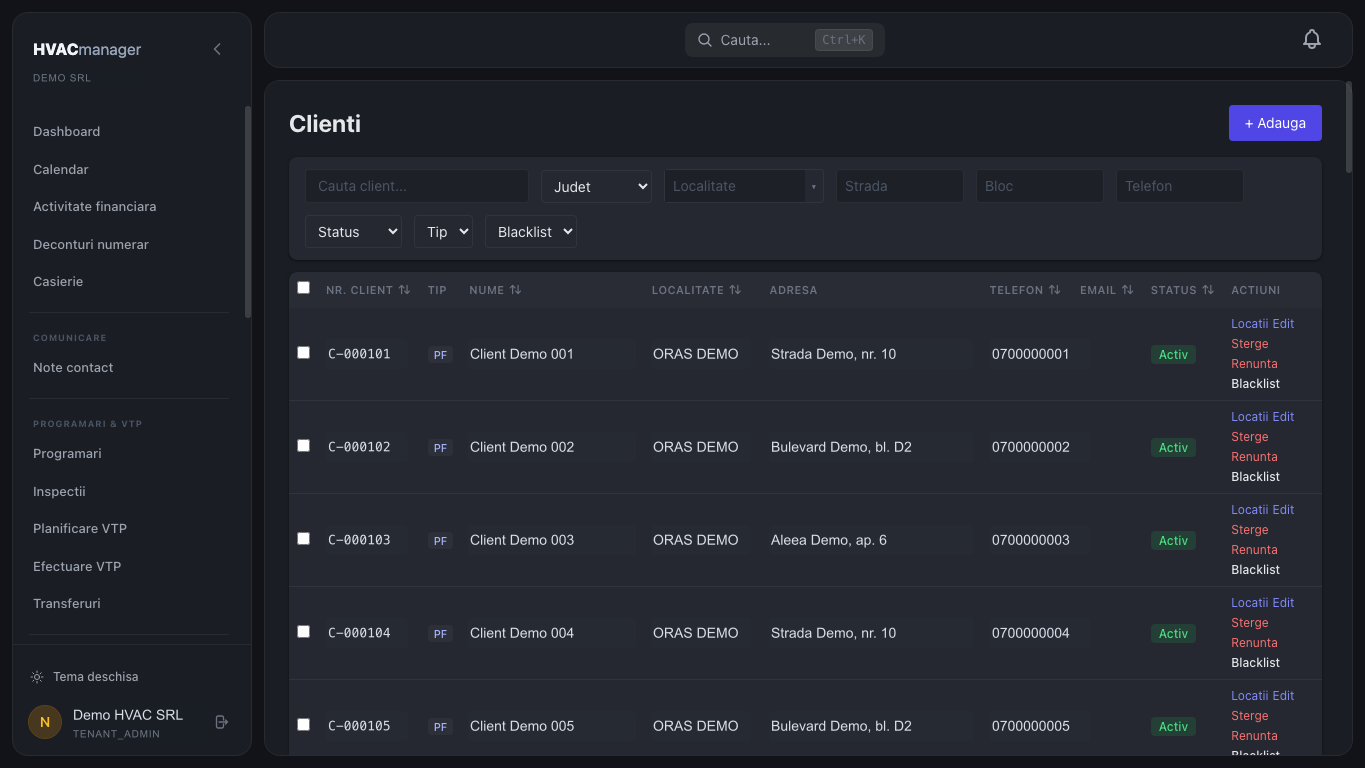The width and height of the screenshot is (1365, 768).
Task: Click Blacklist for Client Demo 001
Action: pyautogui.click(x=1255, y=384)
